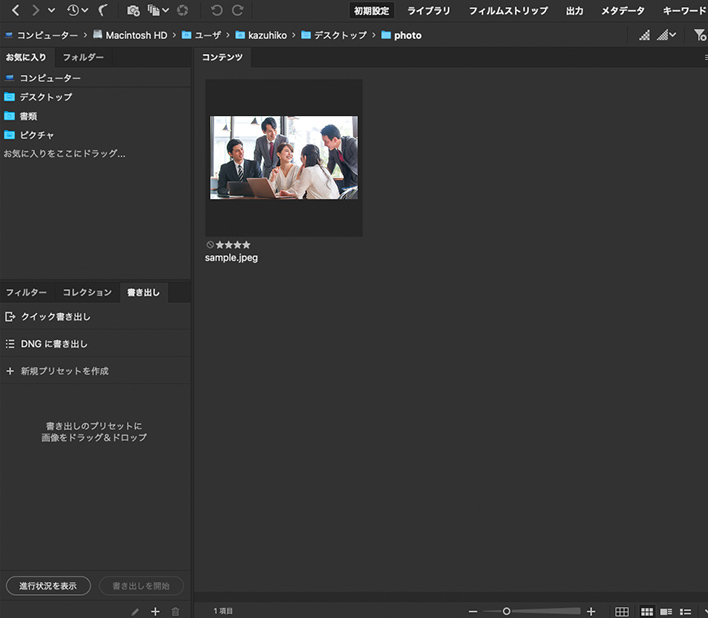Expand chevron after kazuhiko in path
The image size is (708, 618).
tap(293, 35)
